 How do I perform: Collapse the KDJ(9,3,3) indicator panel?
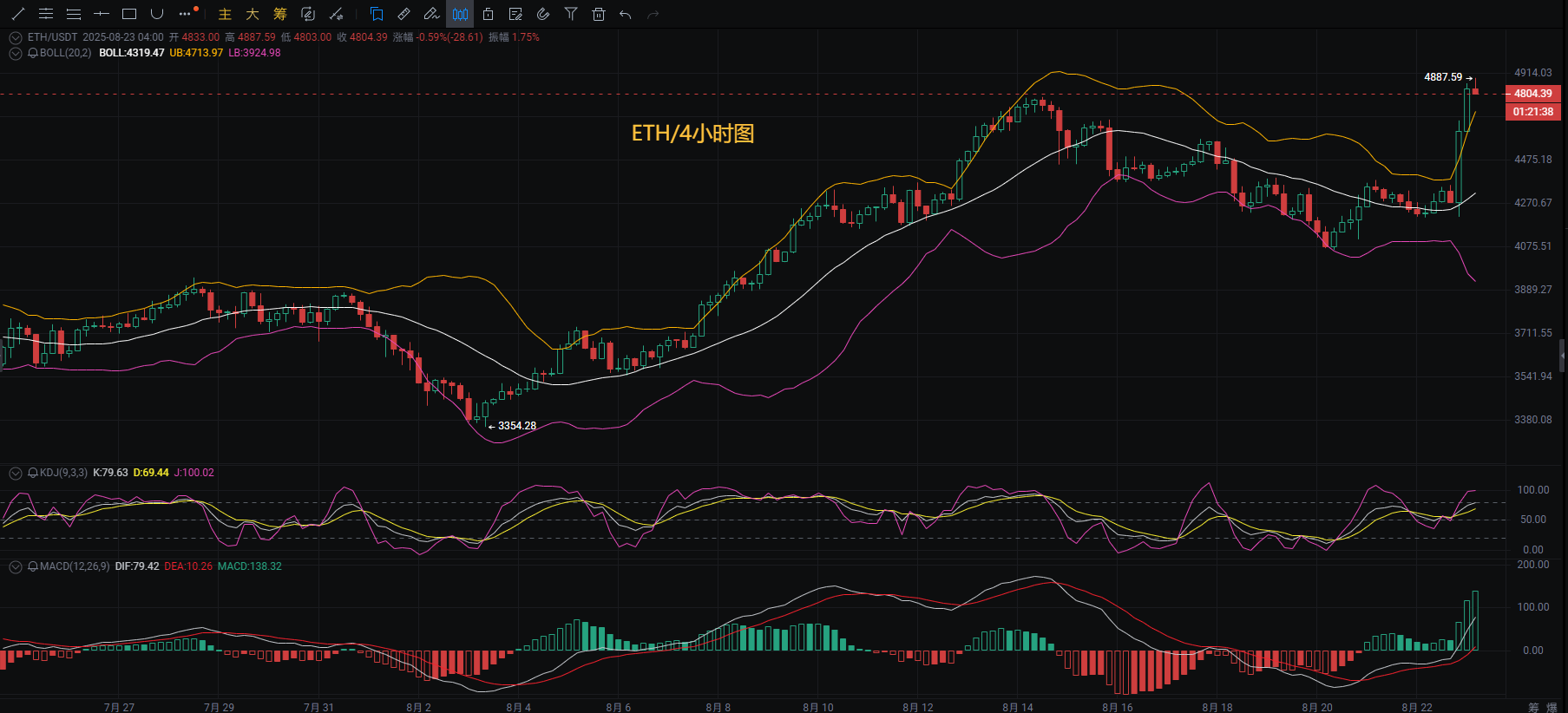point(15,473)
